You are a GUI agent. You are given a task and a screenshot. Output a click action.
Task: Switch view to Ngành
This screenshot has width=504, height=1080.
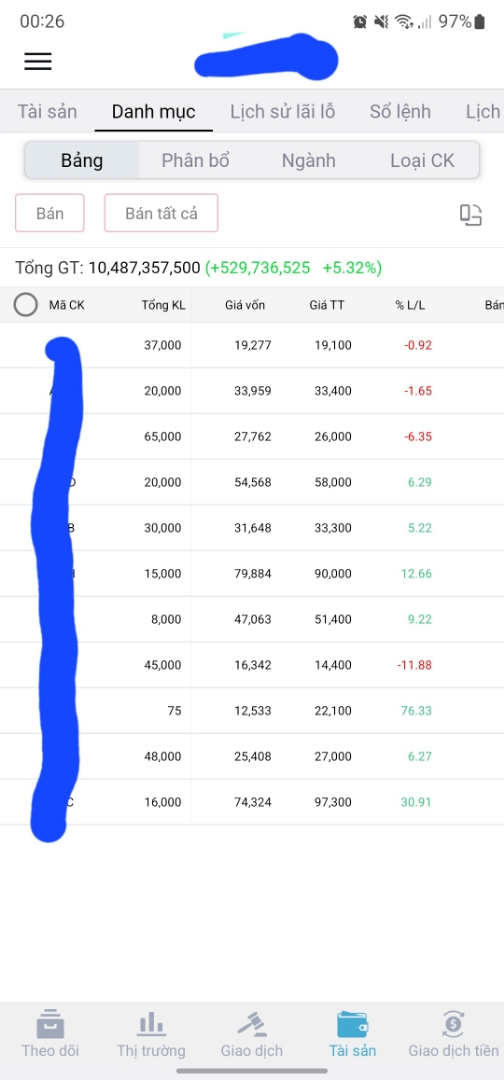coord(308,160)
